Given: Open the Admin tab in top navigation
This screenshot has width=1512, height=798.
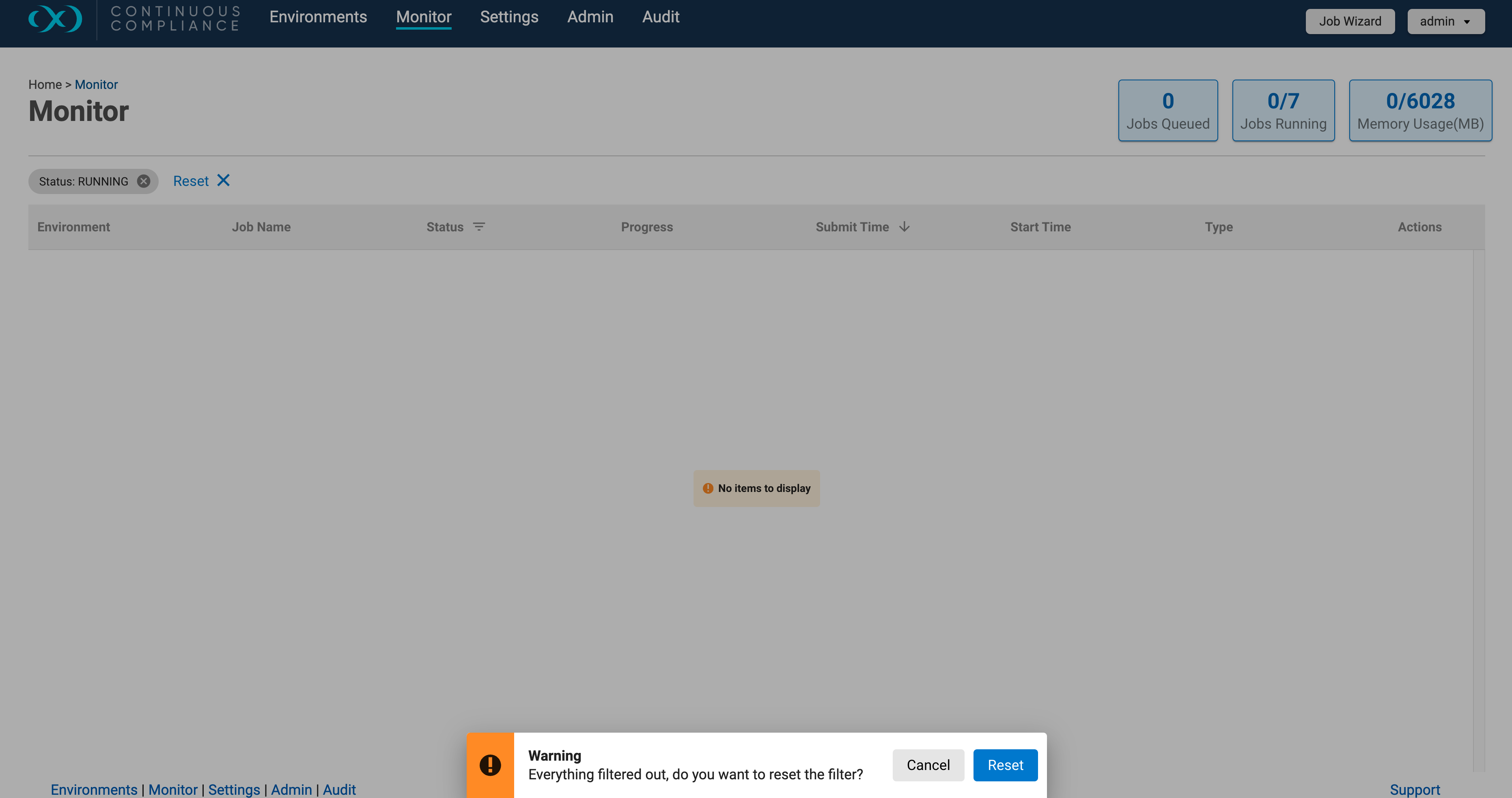Looking at the screenshot, I should tap(590, 17).
